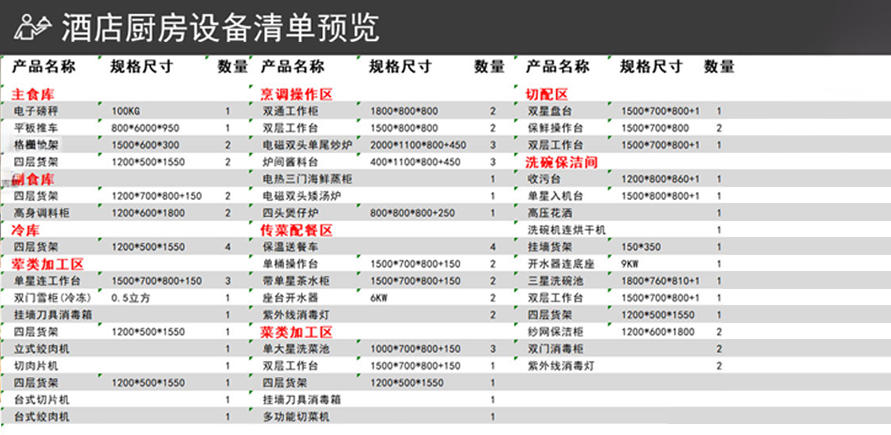Click the 双通工作柜 product cell

point(290,111)
